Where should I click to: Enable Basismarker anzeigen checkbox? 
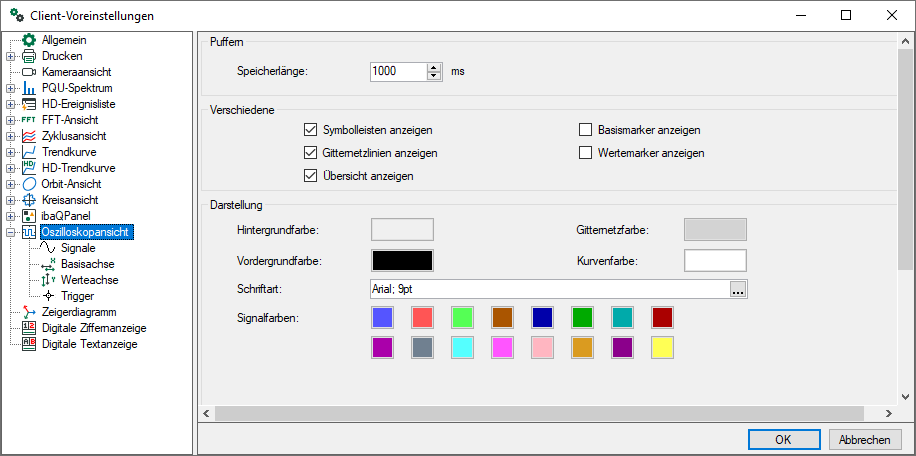click(586, 130)
